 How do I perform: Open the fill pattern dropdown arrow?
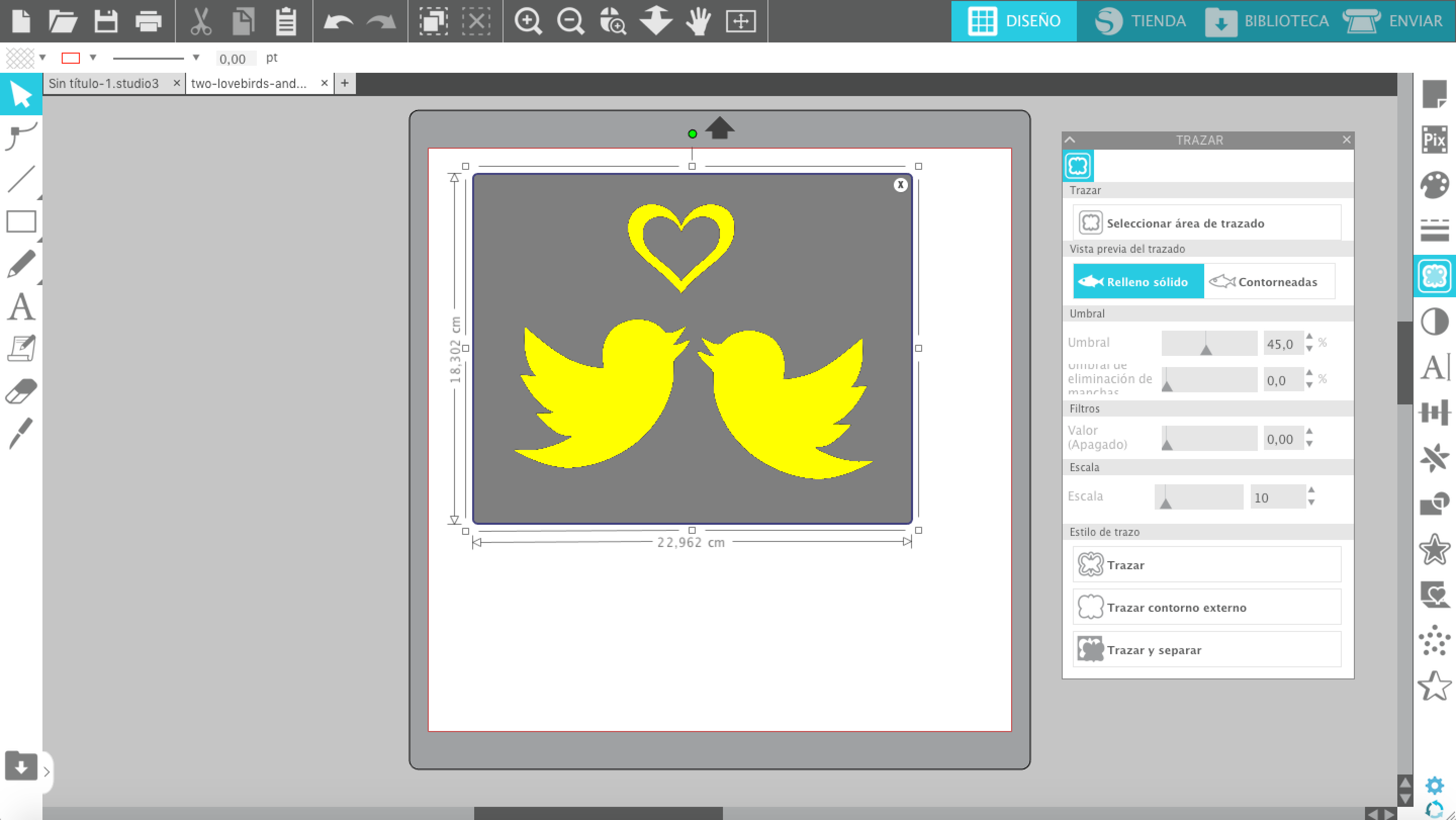(x=42, y=58)
